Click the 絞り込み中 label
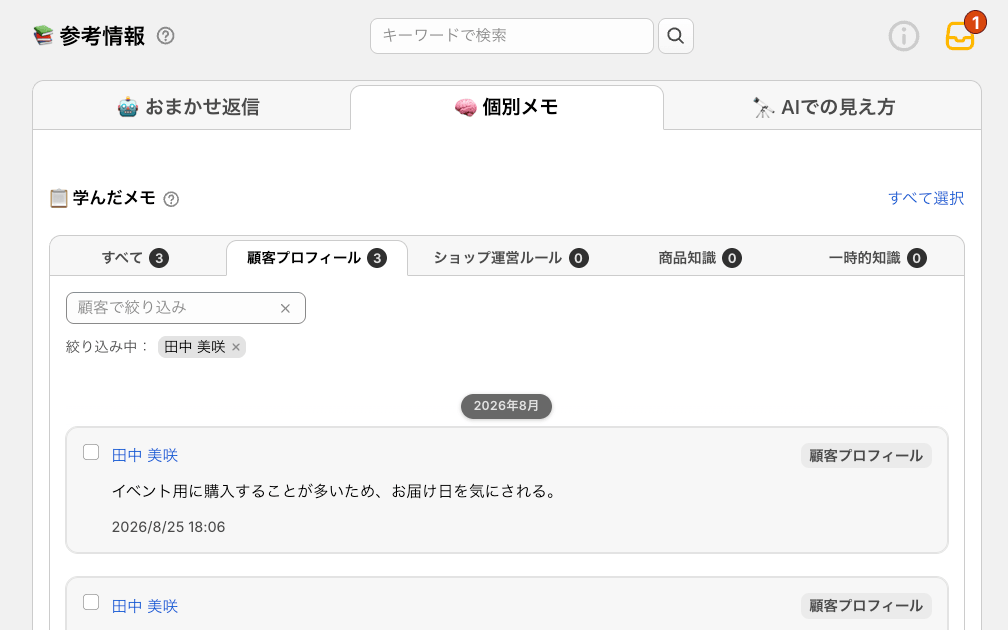1008x630 pixels. [107, 347]
